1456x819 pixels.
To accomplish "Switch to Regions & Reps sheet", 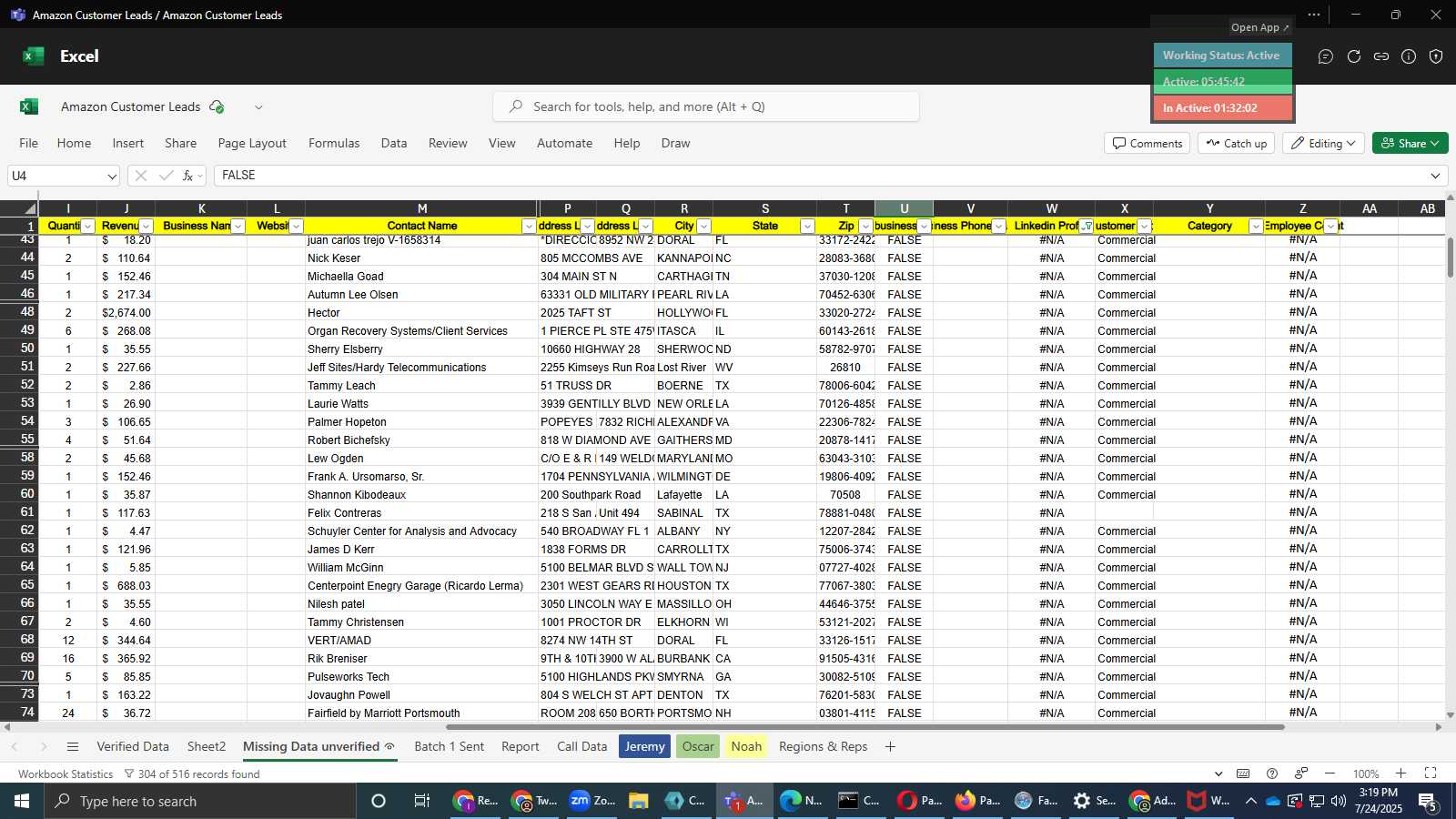I will click(x=824, y=747).
